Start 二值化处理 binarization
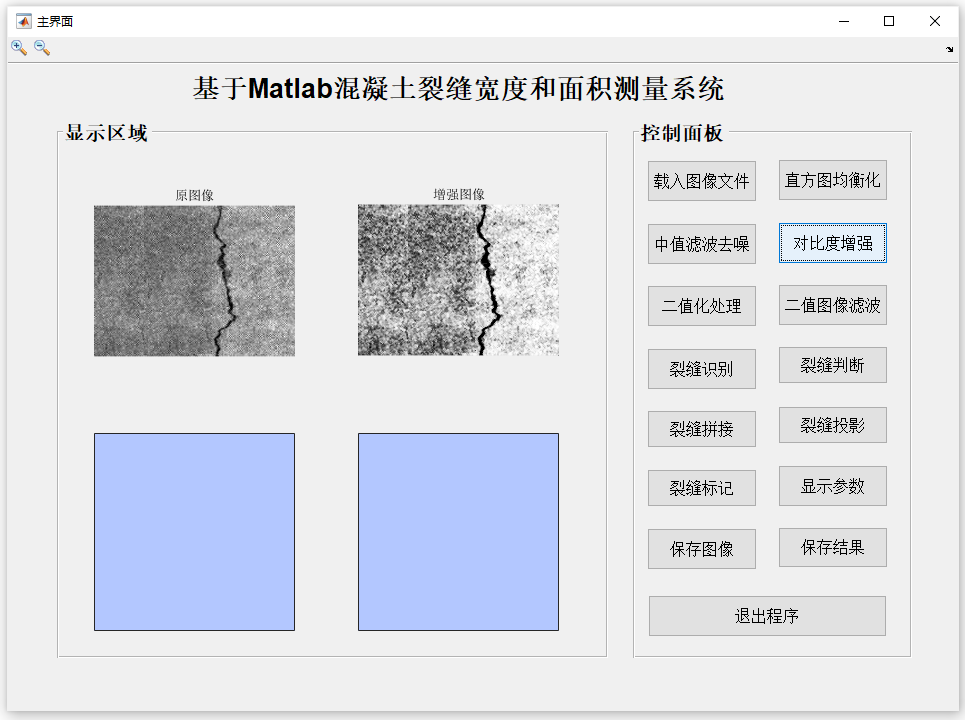965x720 pixels. click(x=702, y=306)
